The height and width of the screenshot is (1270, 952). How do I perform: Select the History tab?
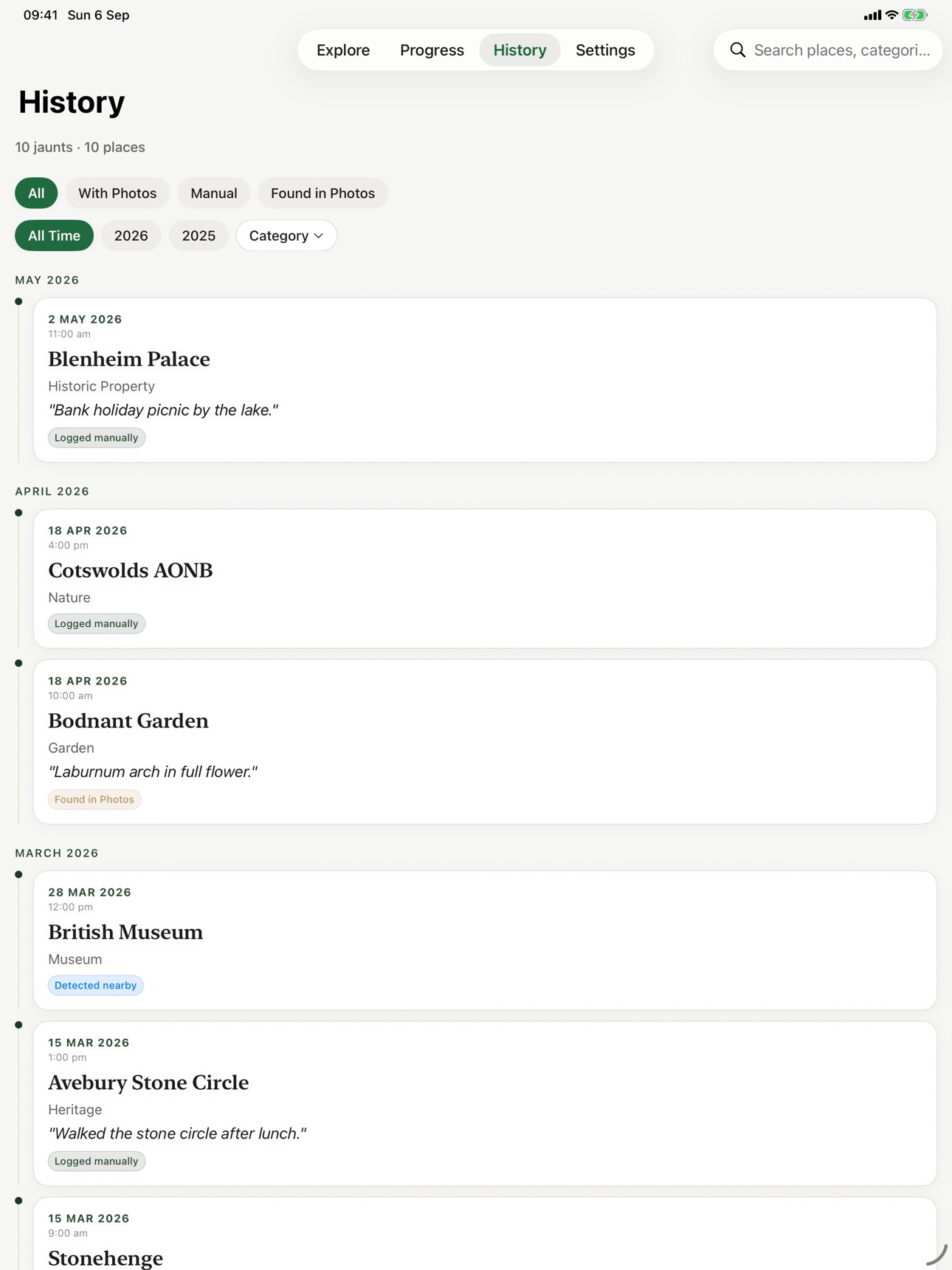(520, 50)
